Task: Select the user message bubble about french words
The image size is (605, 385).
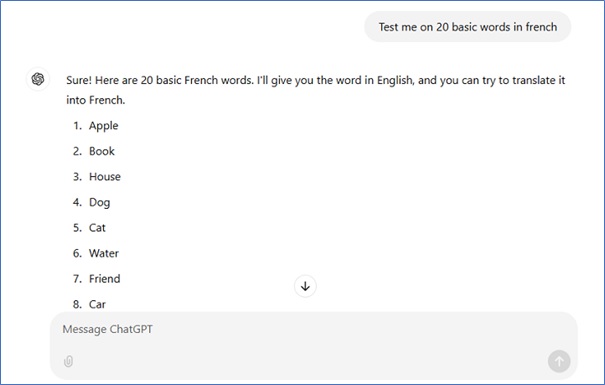Action: point(468,27)
